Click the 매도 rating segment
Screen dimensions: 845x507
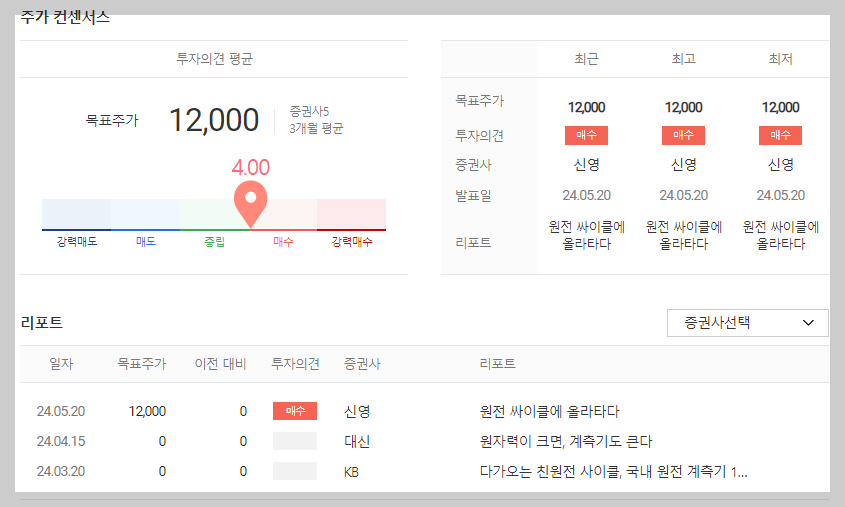coord(146,214)
